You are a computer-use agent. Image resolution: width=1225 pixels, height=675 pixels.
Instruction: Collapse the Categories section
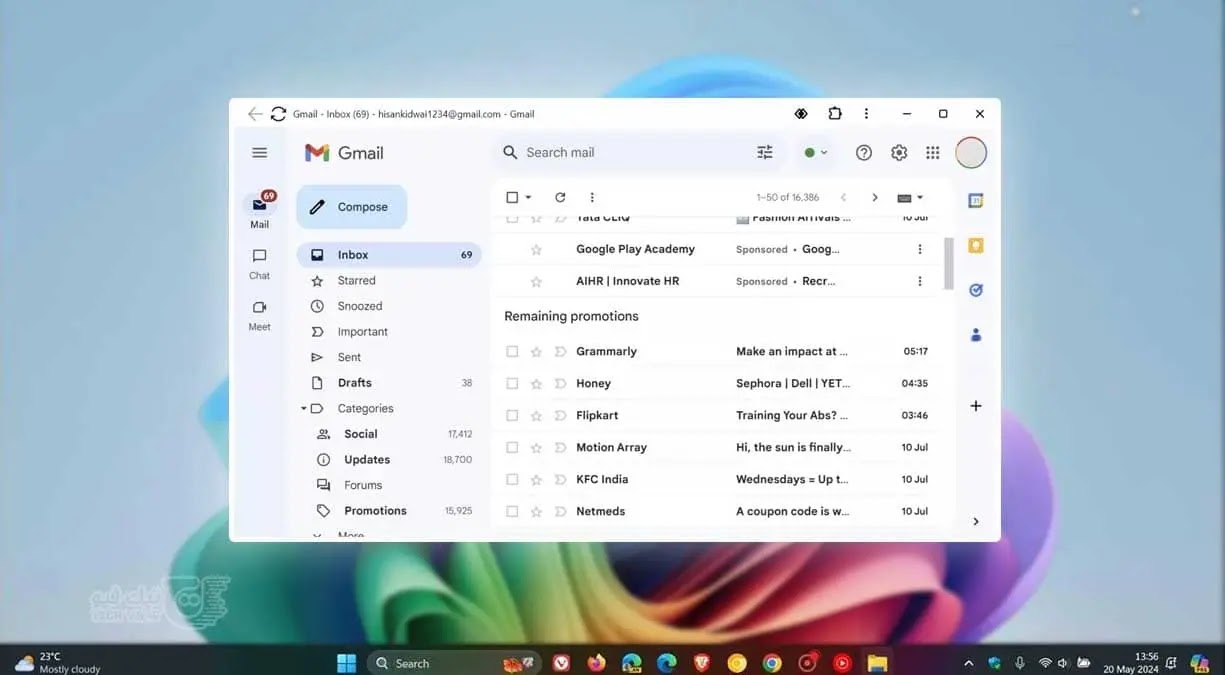pyautogui.click(x=304, y=409)
